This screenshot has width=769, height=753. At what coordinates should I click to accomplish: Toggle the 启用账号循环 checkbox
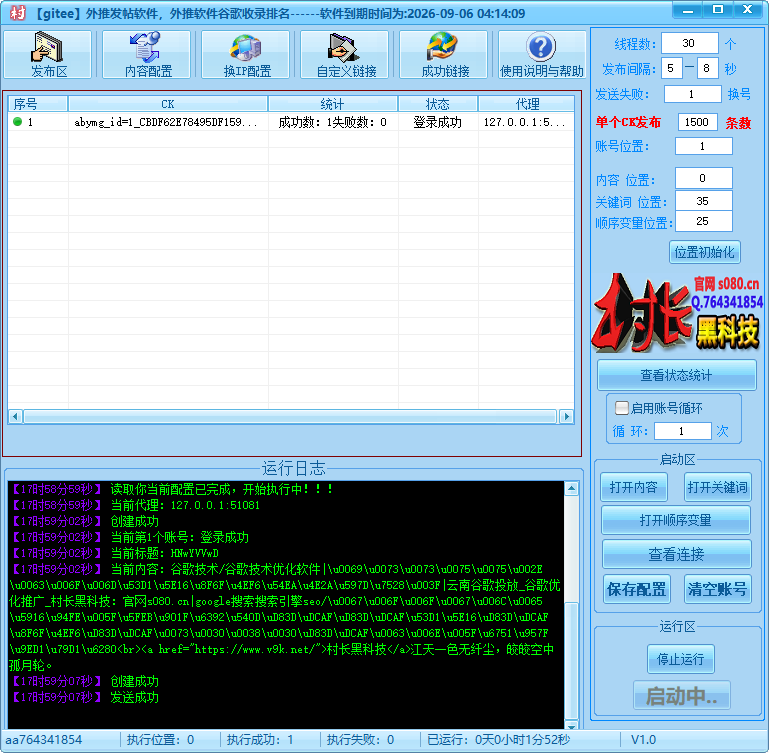click(621, 408)
